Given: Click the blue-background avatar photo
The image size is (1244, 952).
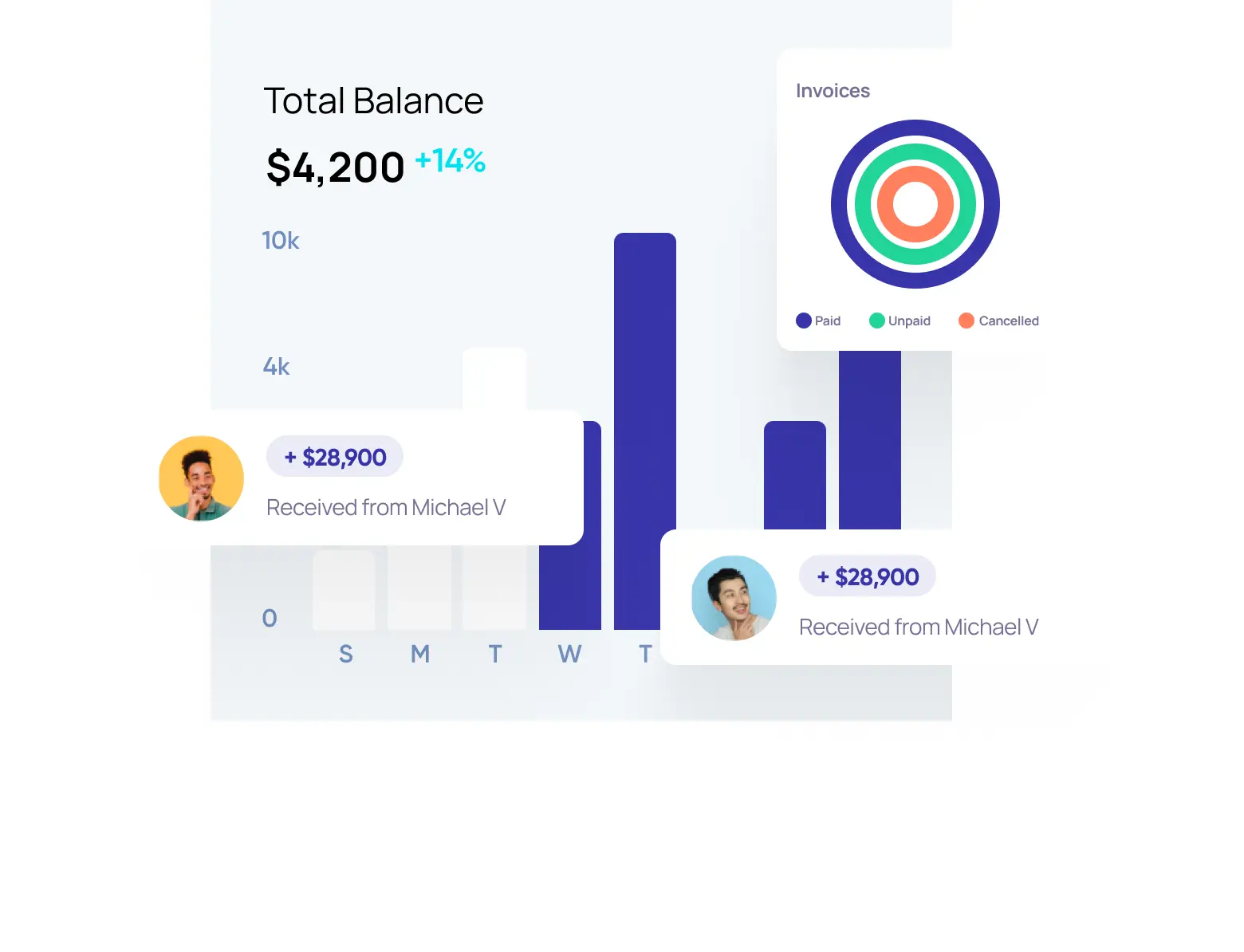Looking at the screenshot, I should point(734,598).
